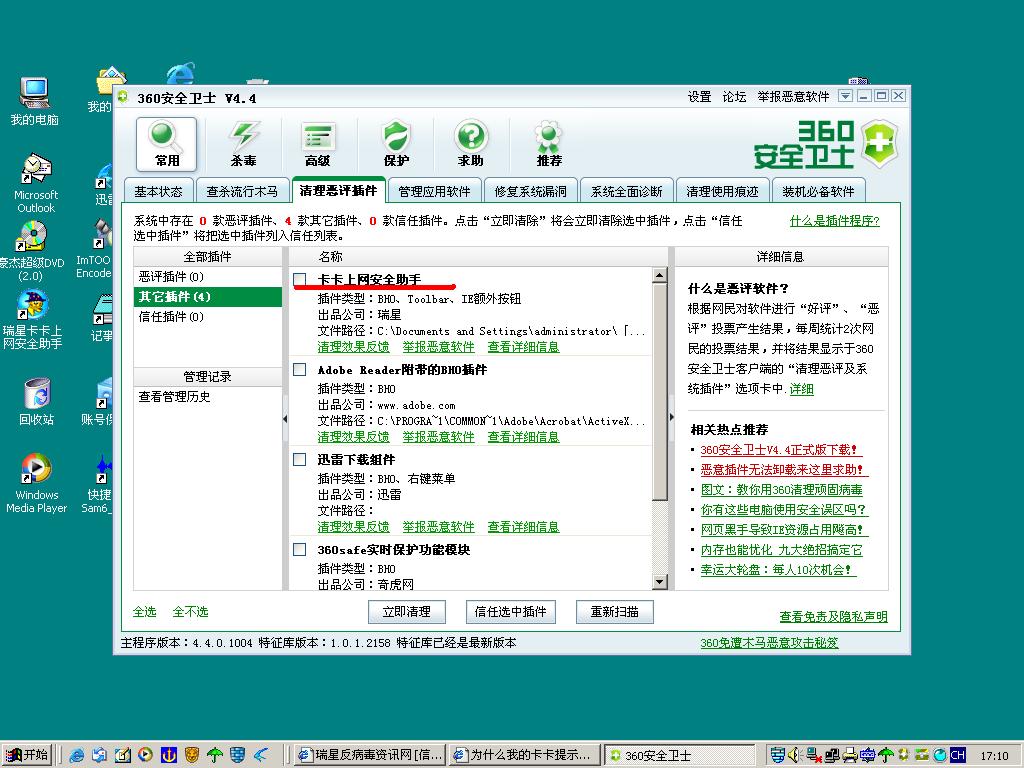Check the 360safe实时保护功能模块 checkbox
Image resolution: width=1024 pixels, height=768 pixels.
300,549
